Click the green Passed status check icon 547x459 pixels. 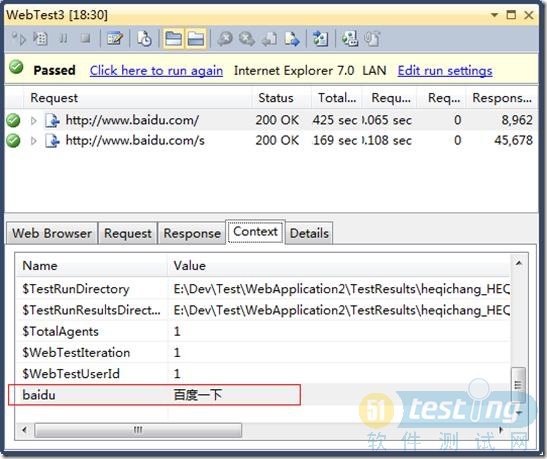[16, 67]
